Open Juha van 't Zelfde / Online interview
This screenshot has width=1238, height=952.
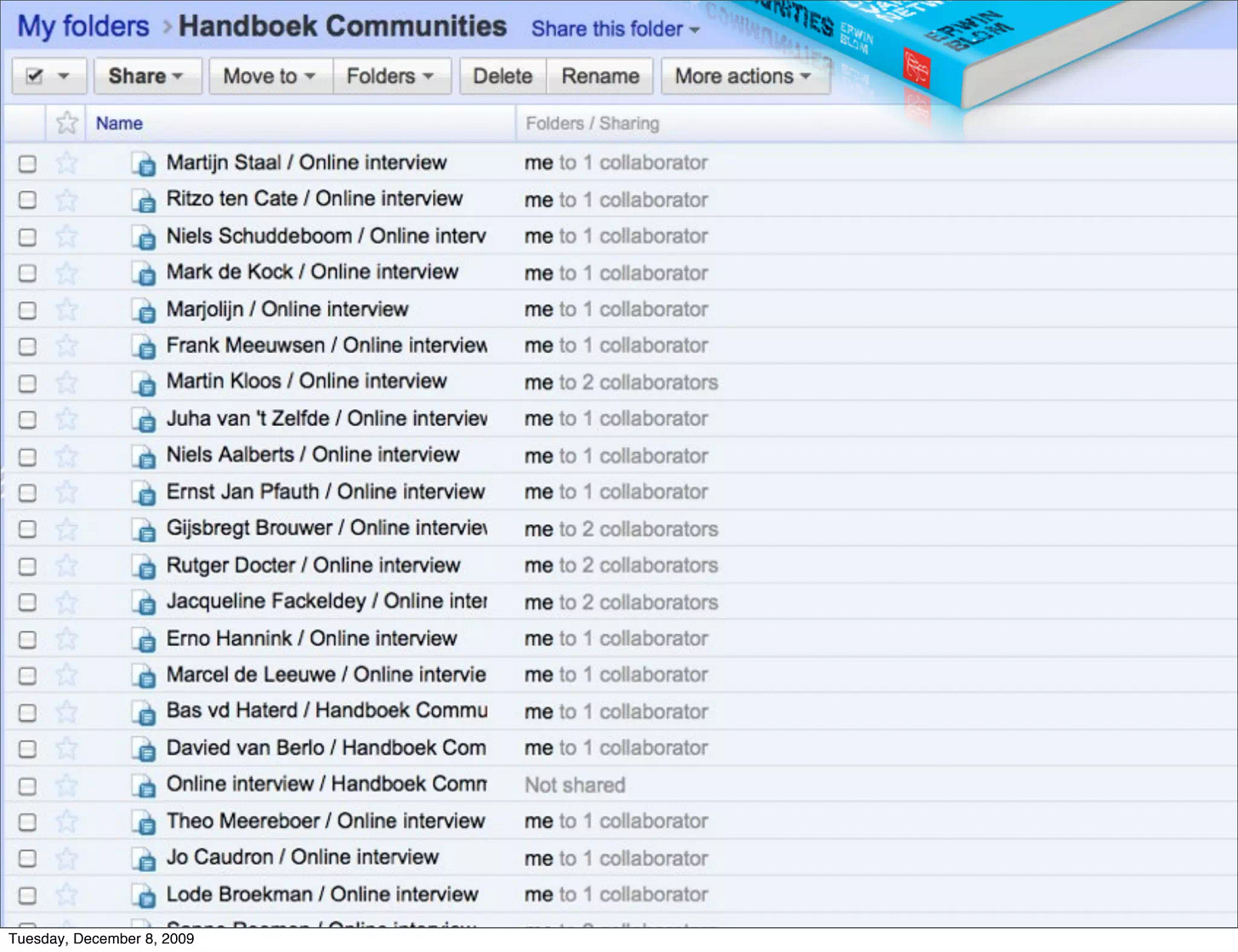click(x=327, y=418)
